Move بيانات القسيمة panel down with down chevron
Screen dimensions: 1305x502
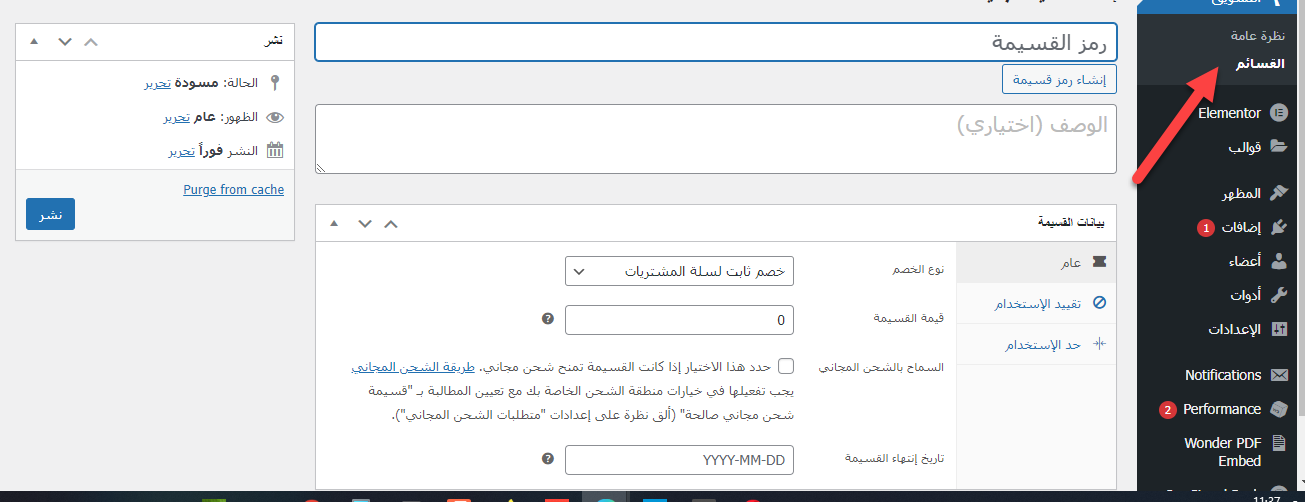pyautogui.click(x=364, y=223)
